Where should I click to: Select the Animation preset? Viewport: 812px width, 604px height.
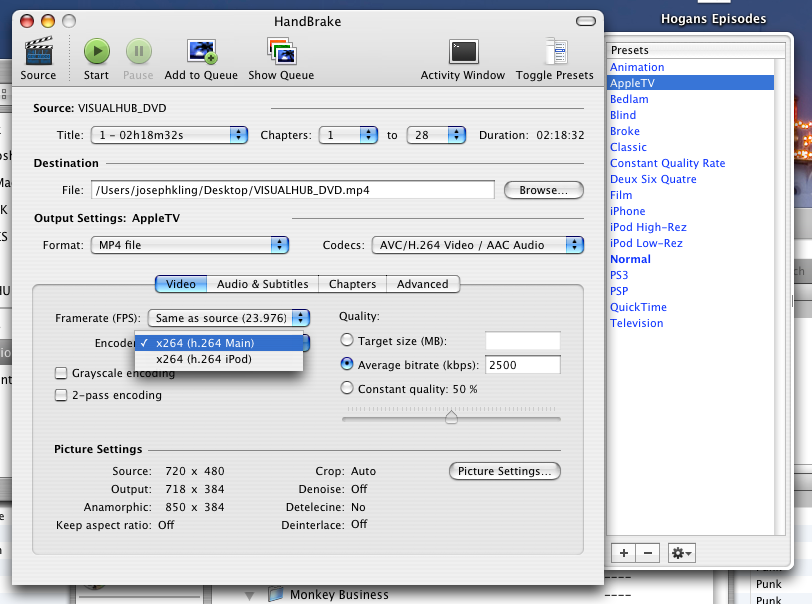tap(691, 67)
